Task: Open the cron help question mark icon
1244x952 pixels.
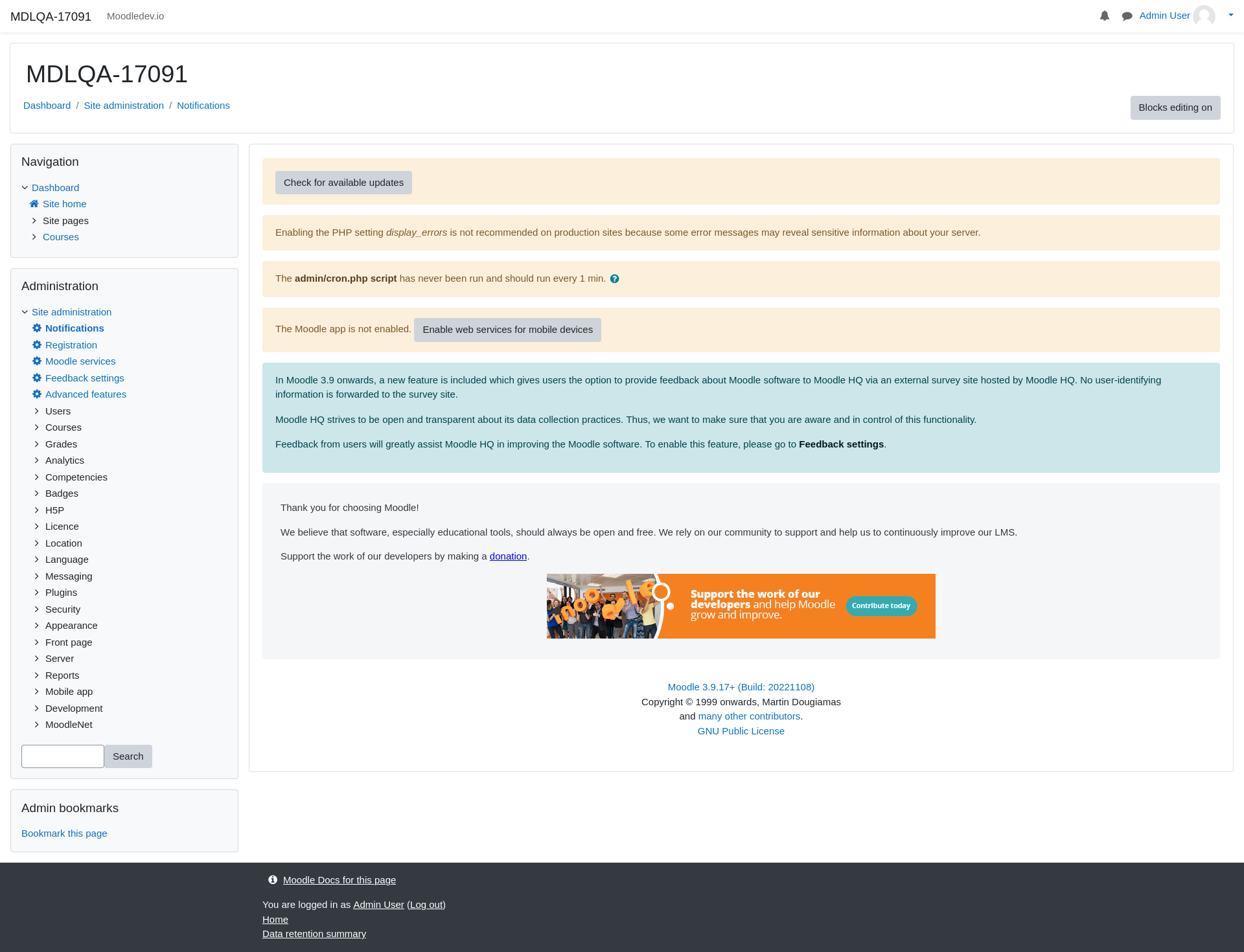Action: point(615,279)
